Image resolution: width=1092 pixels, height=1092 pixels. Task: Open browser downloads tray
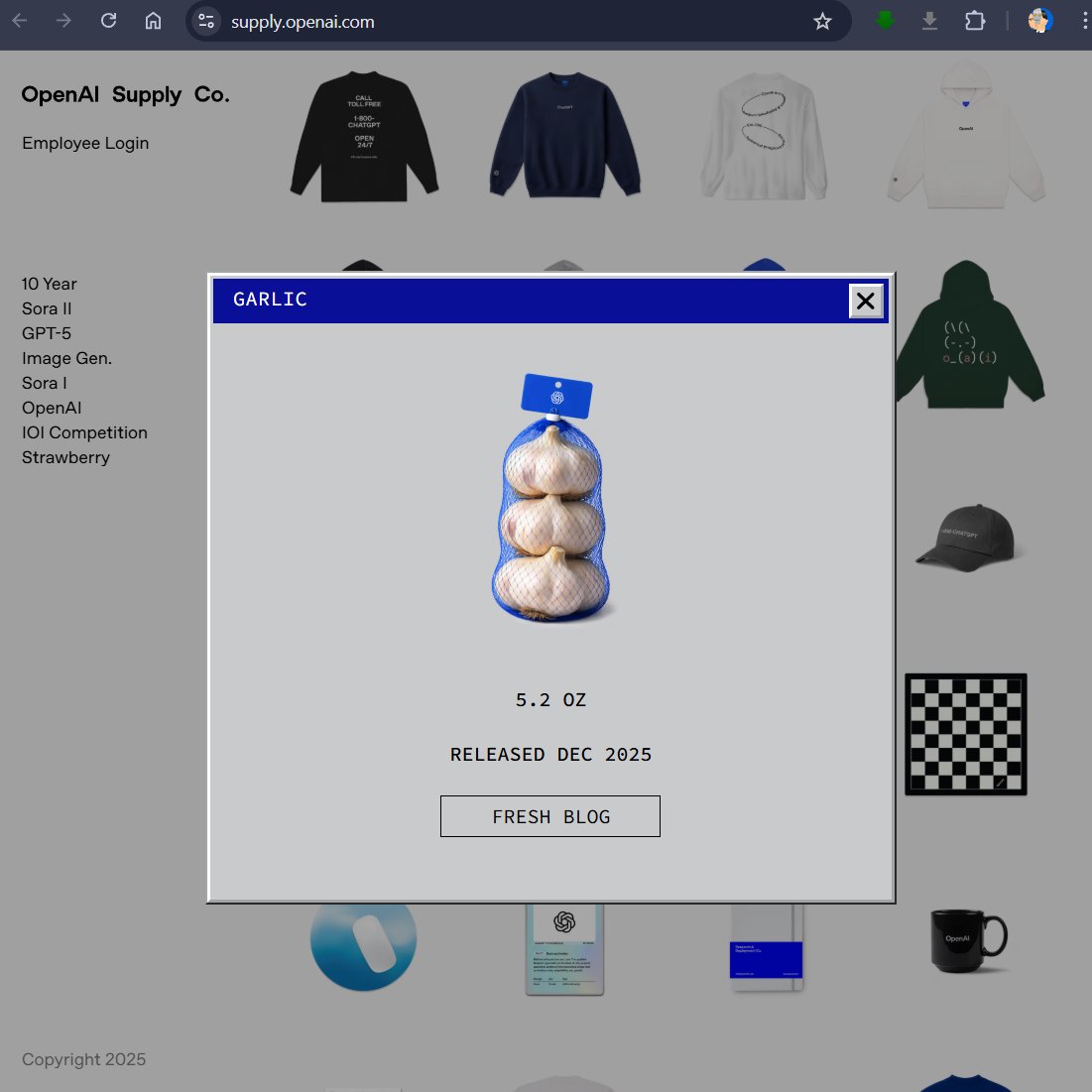tap(929, 22)
